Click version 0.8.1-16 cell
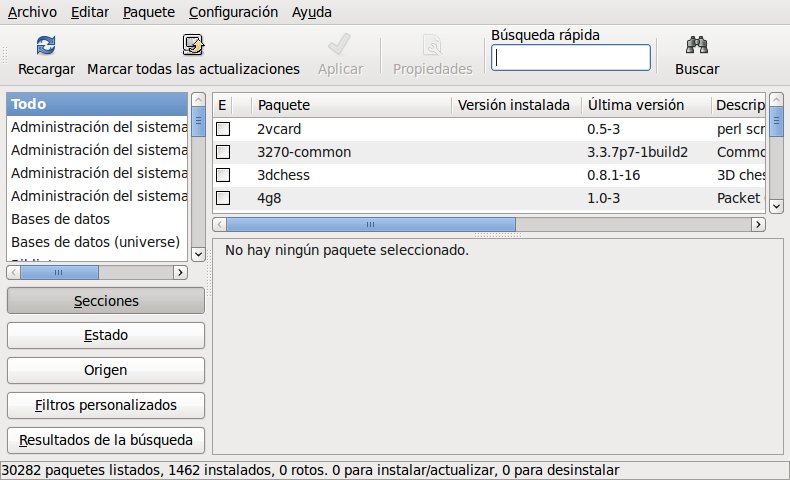Screen dimensions: 790x480 click(x=613, y=175)
